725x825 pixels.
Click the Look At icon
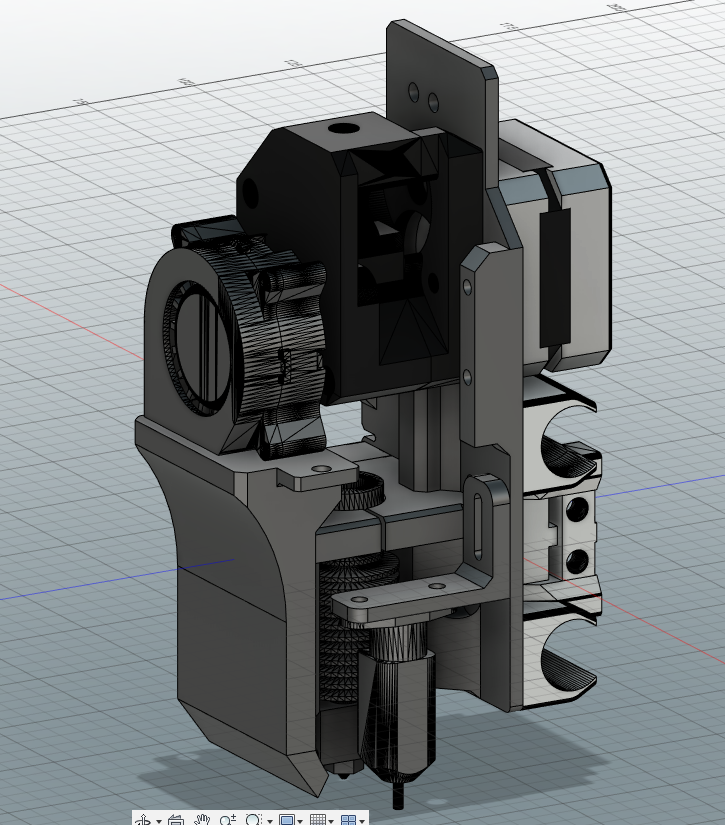176,820
